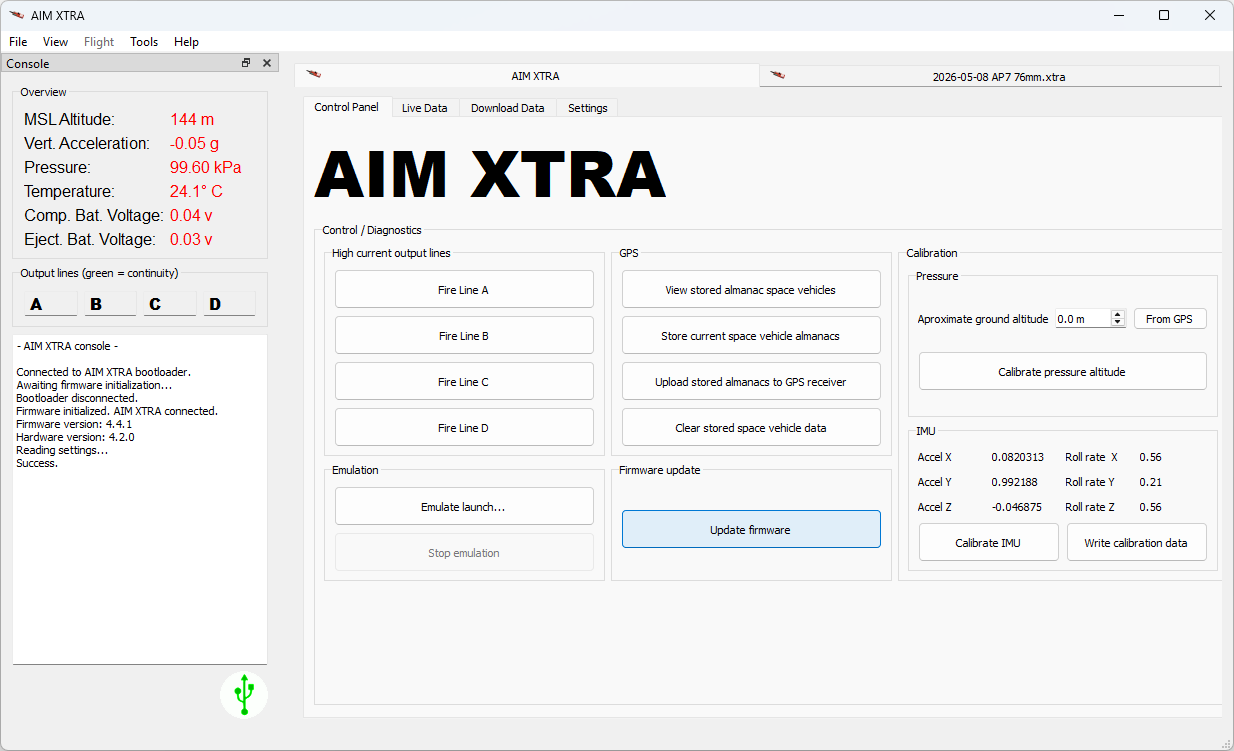Viewport: 1234px width, 751px height.
Task: Click 'Firmware version: 4.4.1' console line
Action: [x=74, y=424]
